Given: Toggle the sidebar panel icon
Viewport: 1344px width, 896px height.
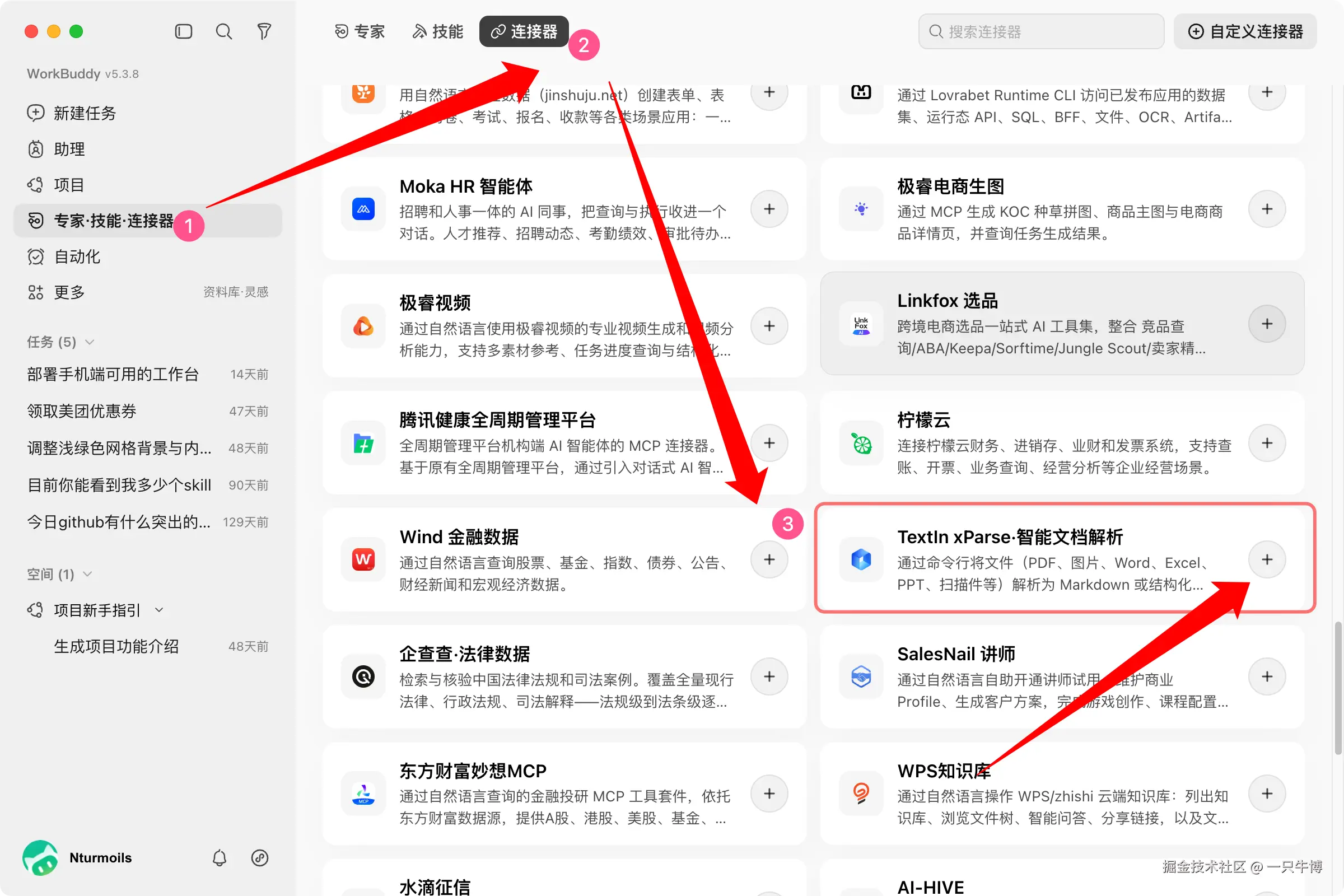Looking at the screenshot, I should click(184, 31).
